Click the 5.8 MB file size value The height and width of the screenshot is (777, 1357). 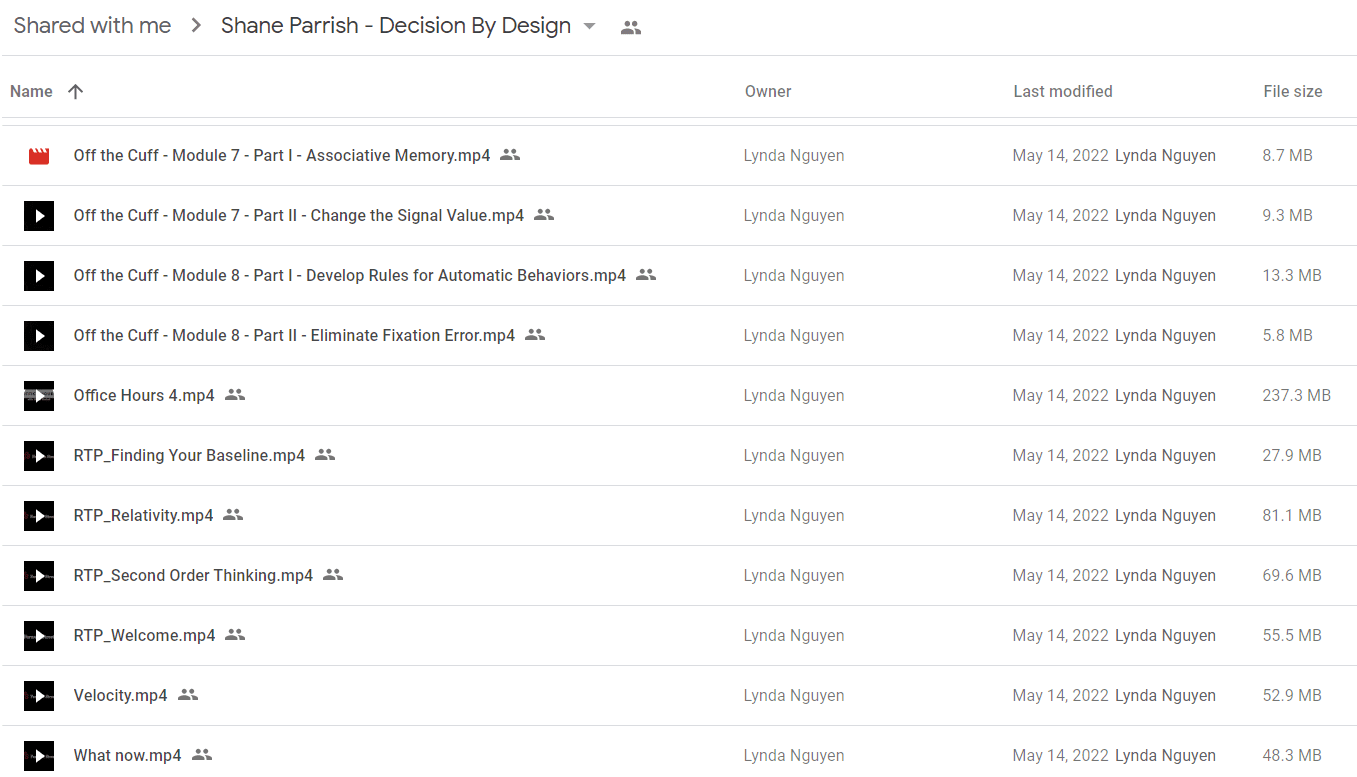(1287, 336)
